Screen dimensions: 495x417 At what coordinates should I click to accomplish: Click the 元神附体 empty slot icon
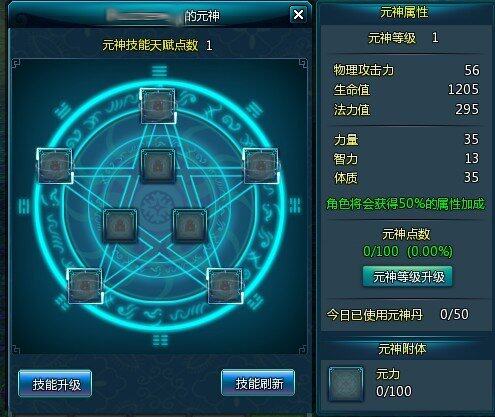click(346, 384)
